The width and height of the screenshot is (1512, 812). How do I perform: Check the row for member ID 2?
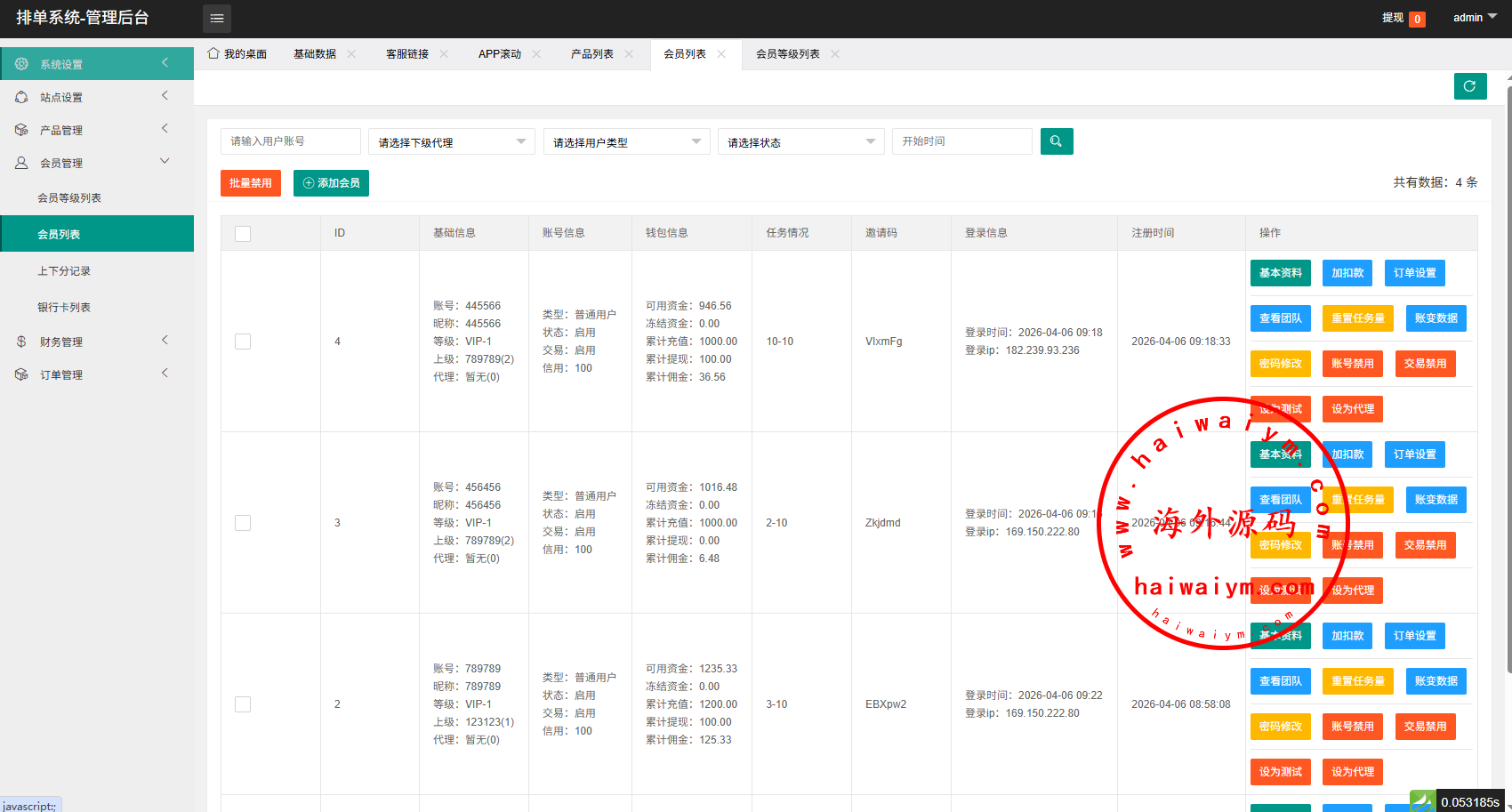click(243, 704)
